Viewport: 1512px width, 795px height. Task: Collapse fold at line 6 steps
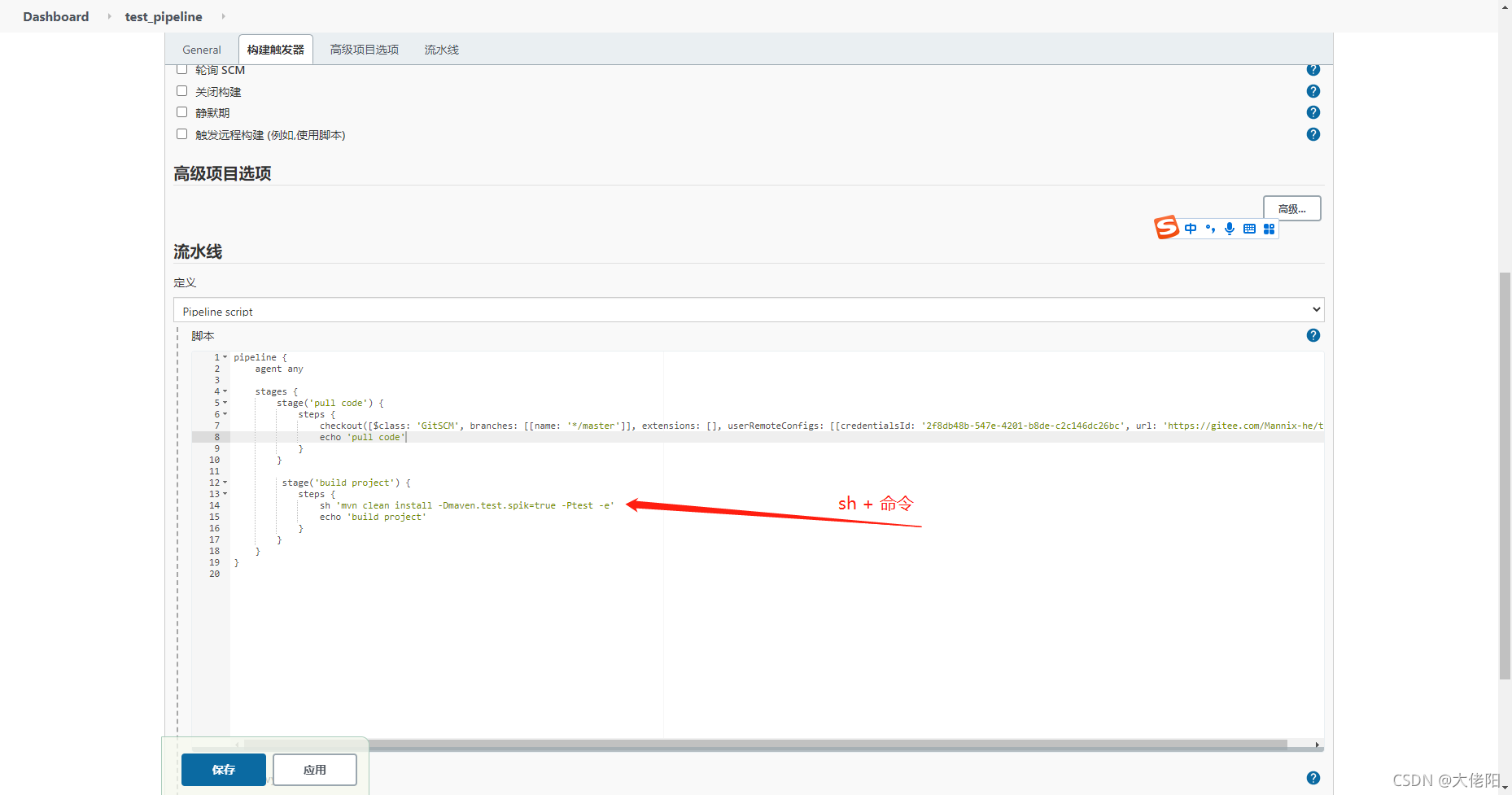click(225, 414)
